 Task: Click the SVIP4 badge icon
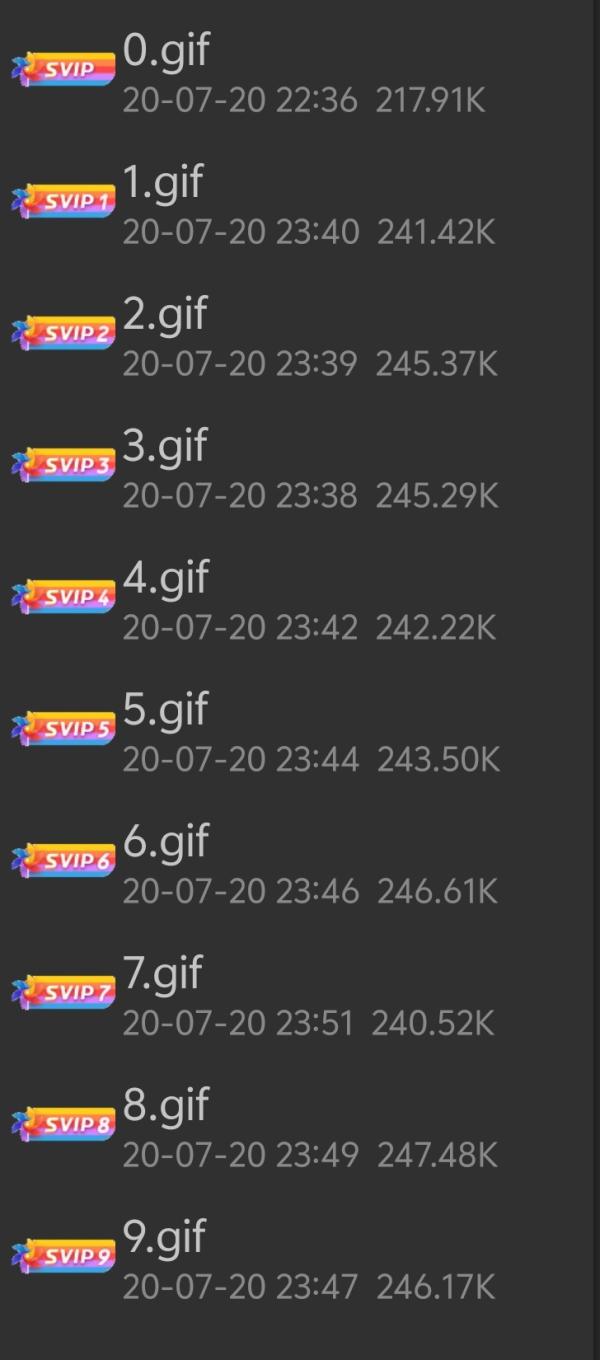tap(64, 597)
